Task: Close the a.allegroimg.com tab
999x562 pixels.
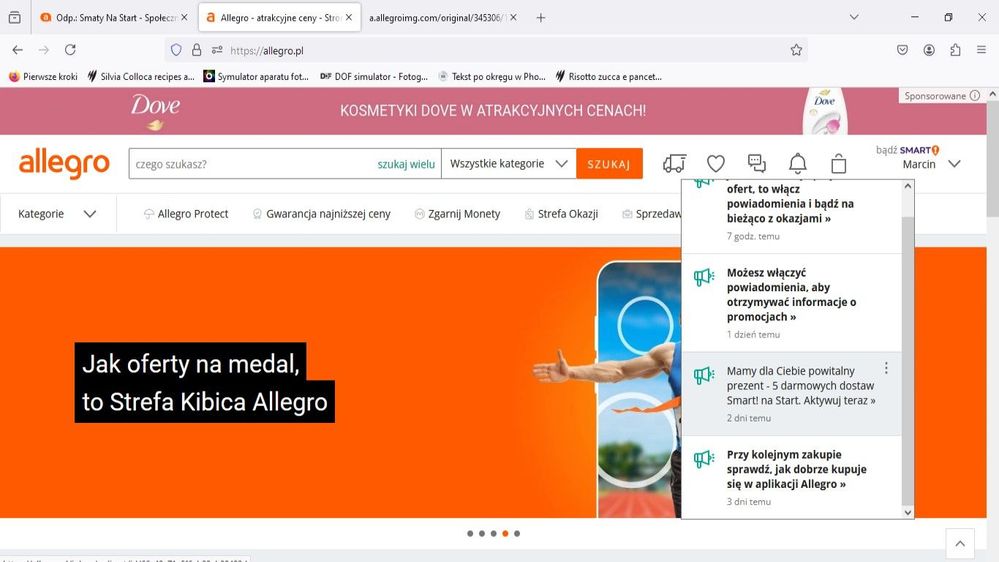Action: pyautogui.click(x=514, y=18)
